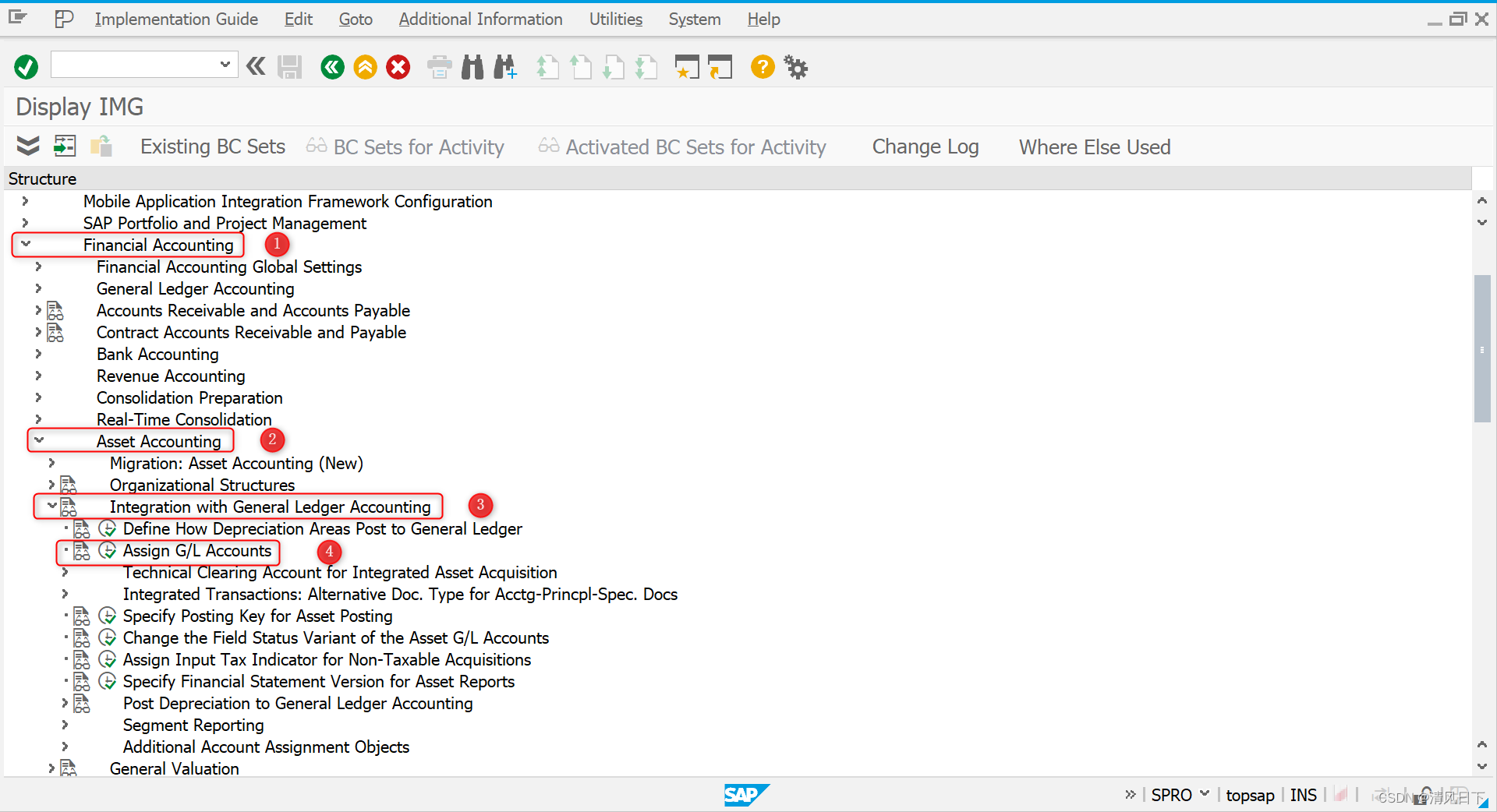Viewport: 1497px width, 812px height.
Task: Select Post Depreciation to General Ledger Accounting
Action: (298, 703)
